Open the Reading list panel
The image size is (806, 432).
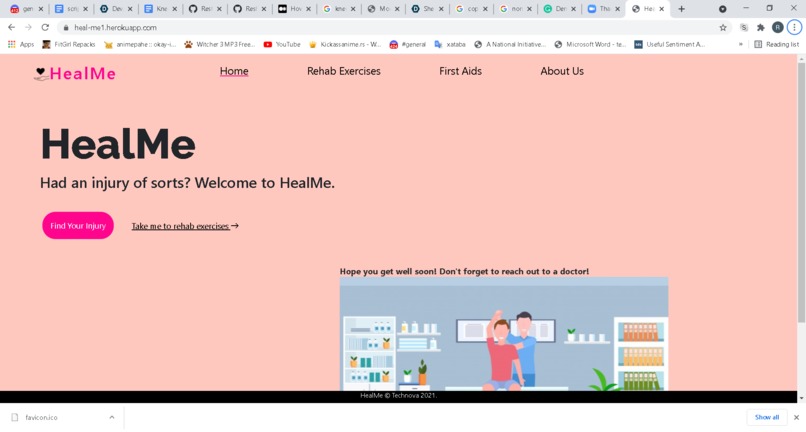click(776, 44)
